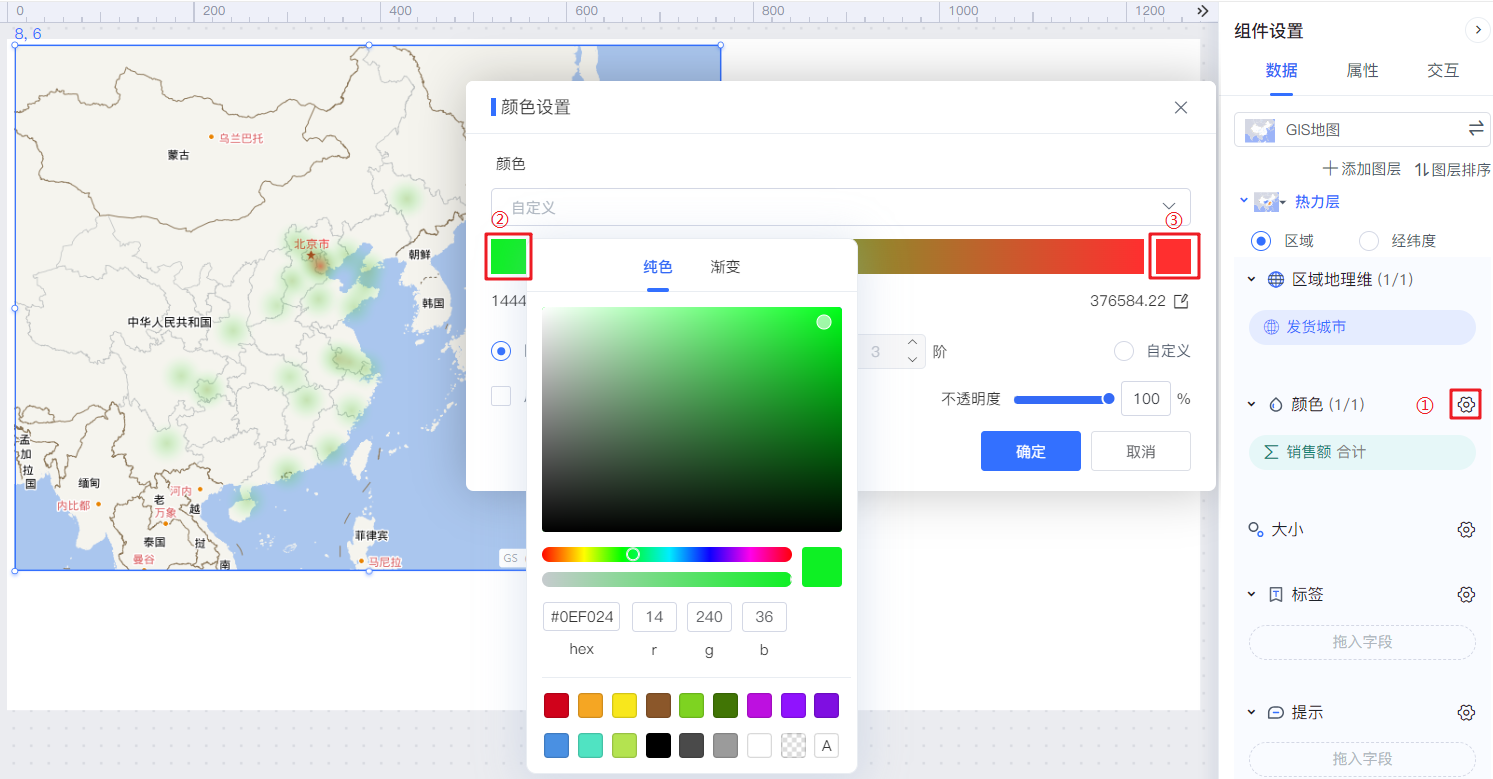Select the 渐变 tab in color picker
The height and width of the screenshot is (779, 1493).
pyautogui.click(x=725, y=267)
